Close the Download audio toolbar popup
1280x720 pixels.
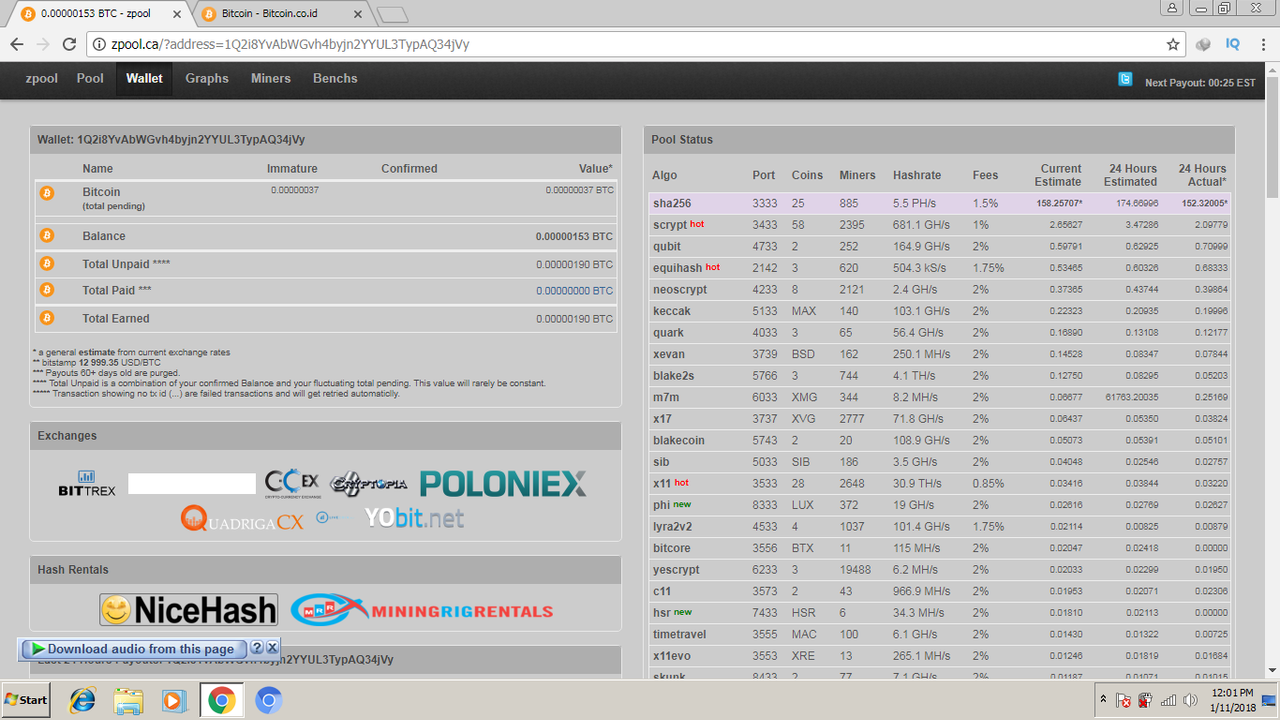point(272,648)
